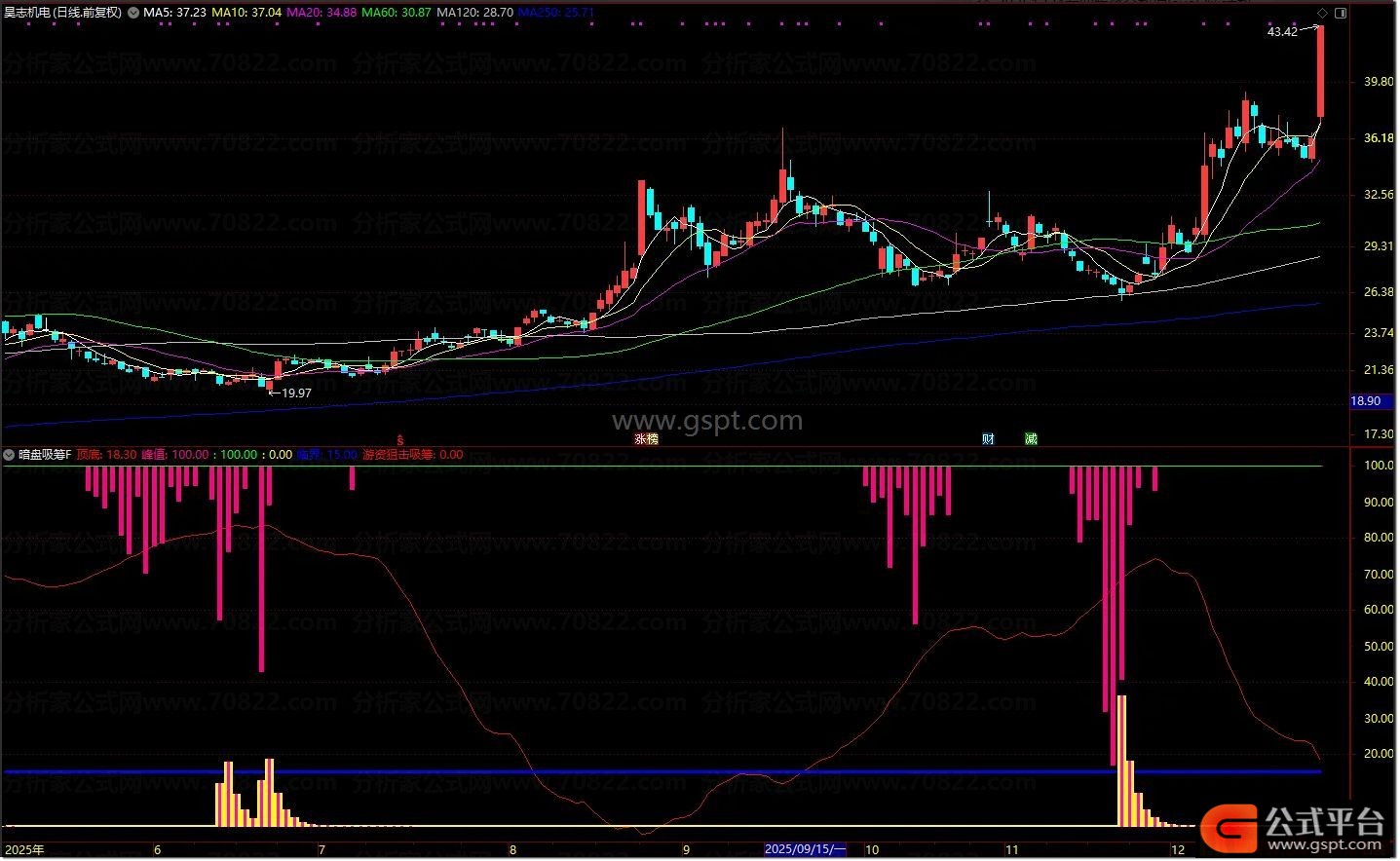Click the 2025/09/15 highlighted date marker
1400x861 pixels.
[x=805, y=849]
